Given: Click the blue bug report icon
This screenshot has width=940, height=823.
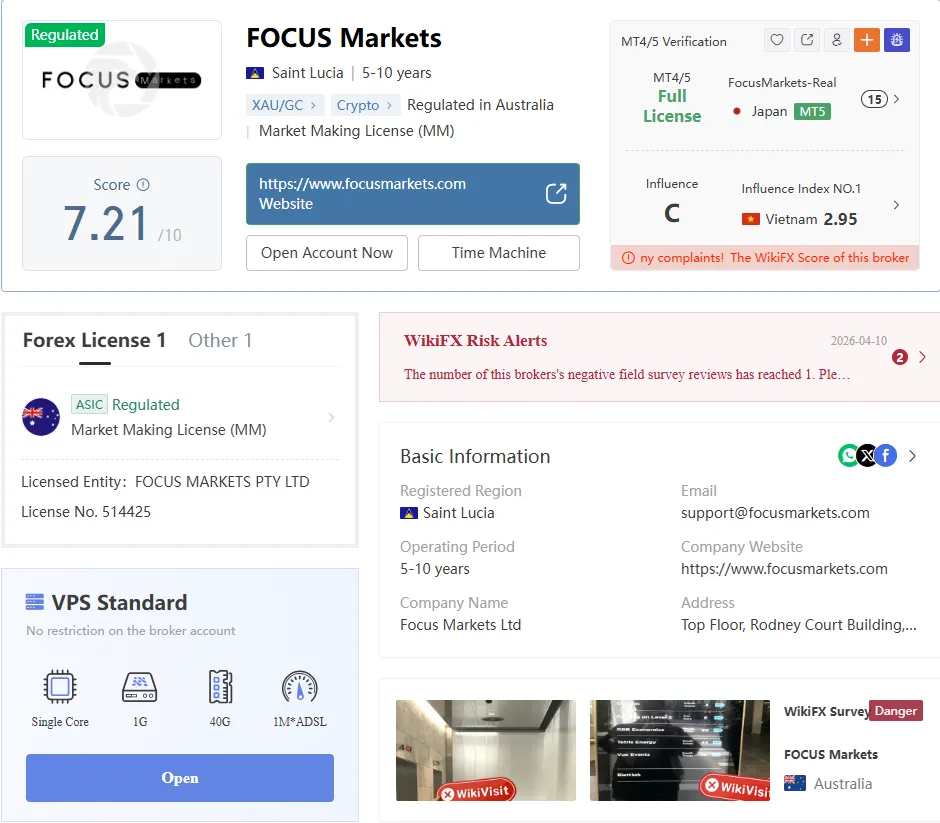Looking at the screenshot, I should [x=896, y=40].
